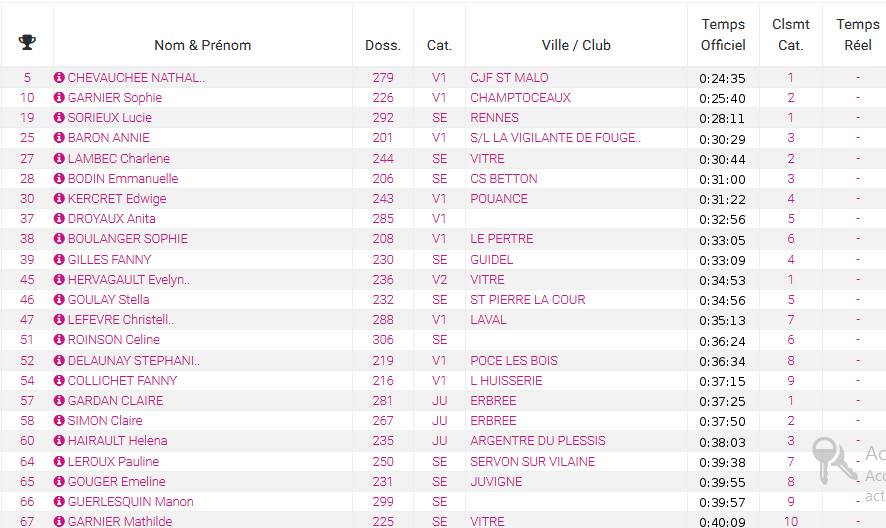Open info icon for CHEVAUCHEE NATHAL..

pos(59,77)
